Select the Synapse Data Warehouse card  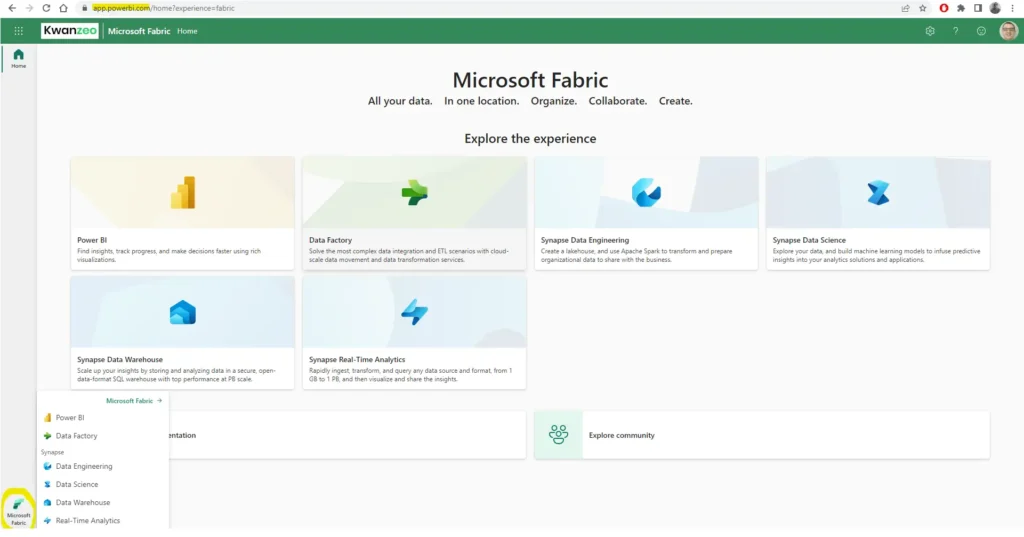tap(182, 332)
